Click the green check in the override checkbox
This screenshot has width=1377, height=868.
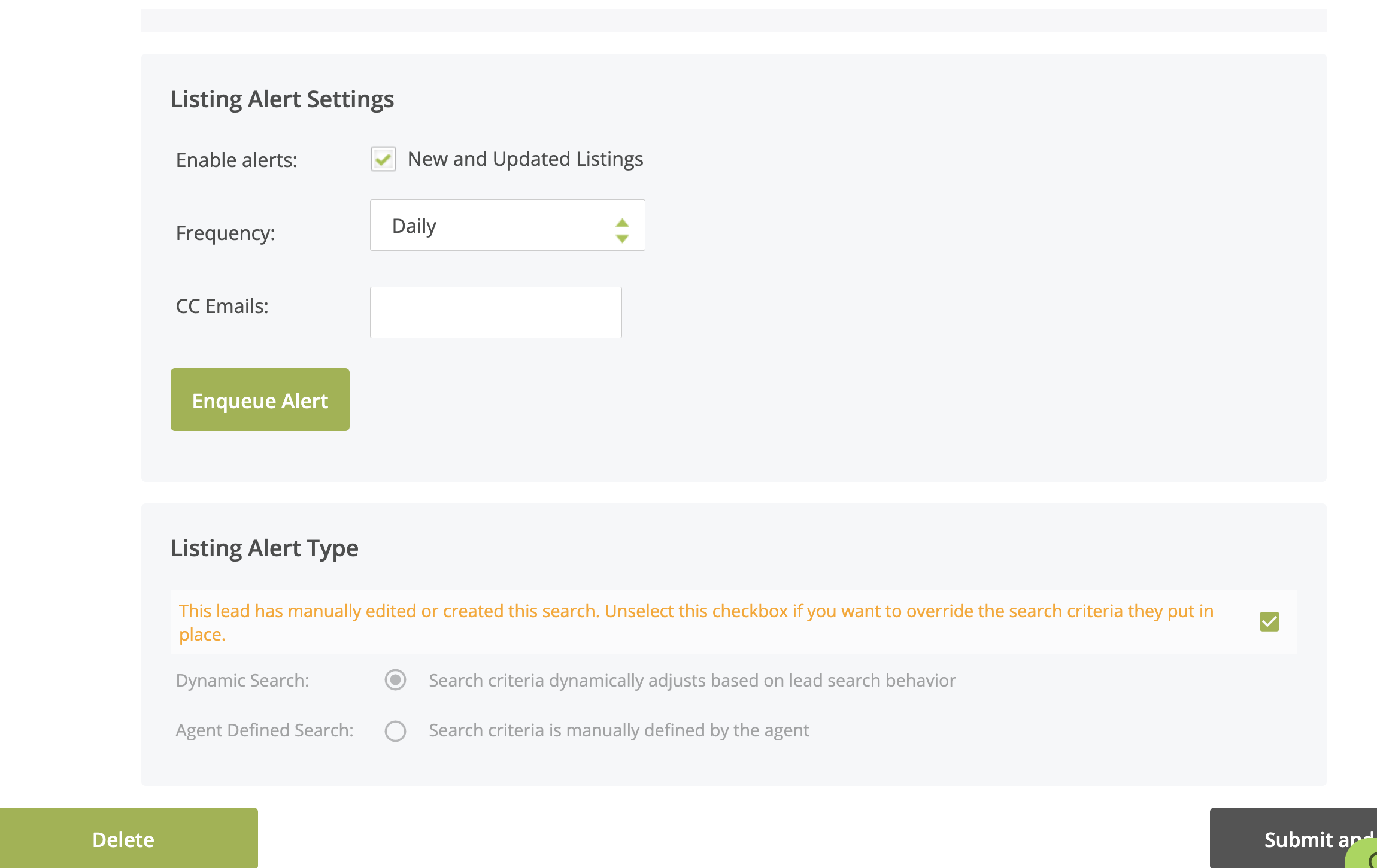[1269, 622]
